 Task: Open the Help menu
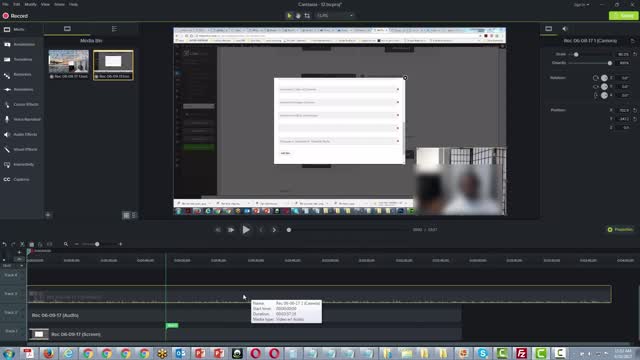click(x=73, y=4)
